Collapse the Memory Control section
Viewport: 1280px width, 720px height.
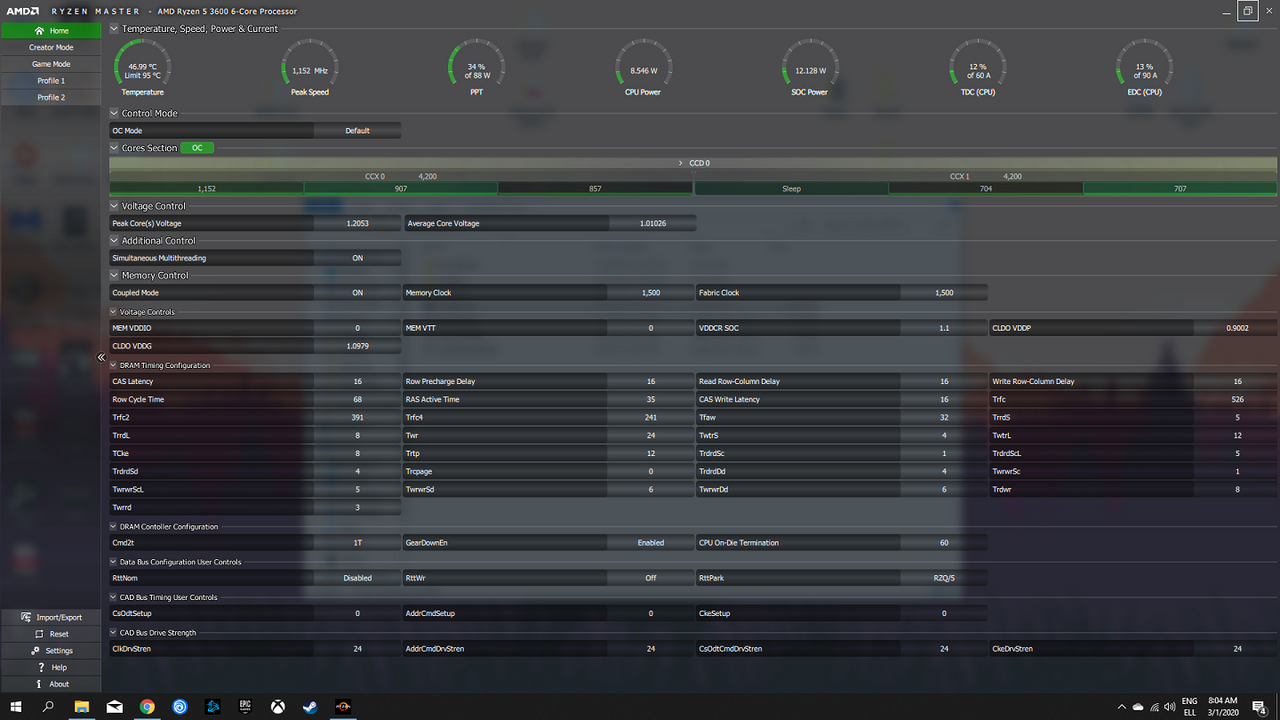(114, 275)
